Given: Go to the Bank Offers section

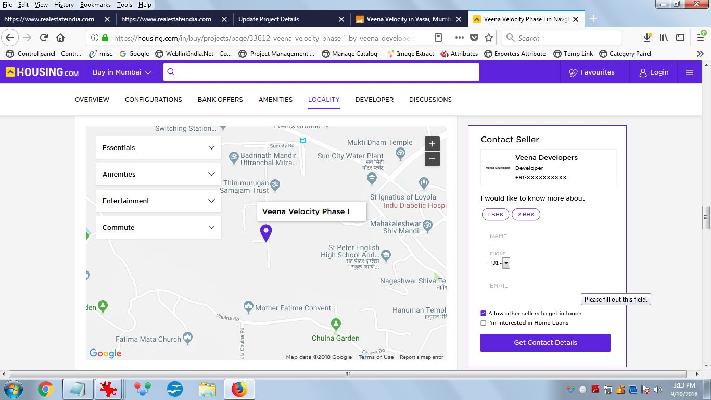Looking at the screenshot, I should (x=220, y=99).
